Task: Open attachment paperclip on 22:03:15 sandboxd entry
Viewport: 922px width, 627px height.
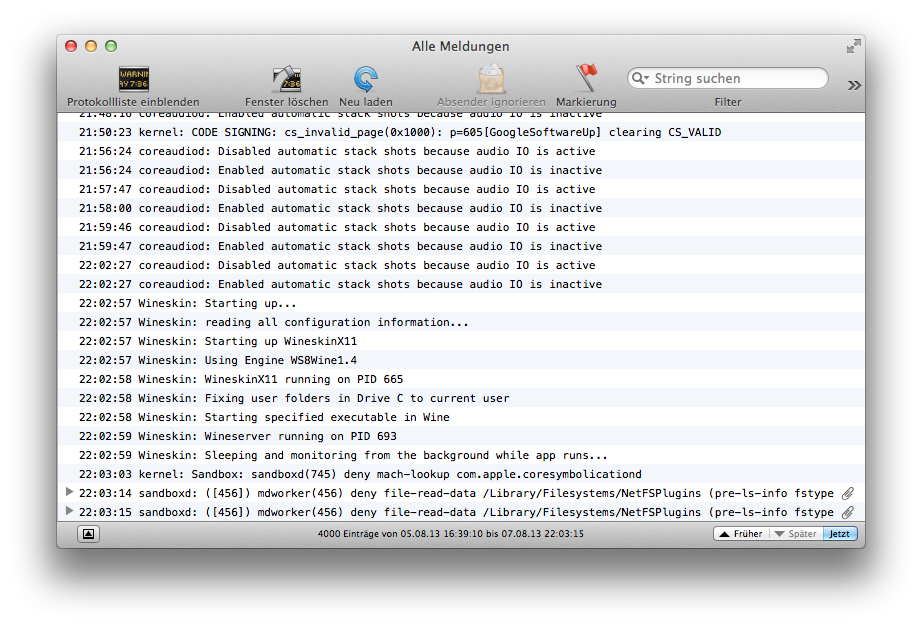Action: point(847,512)
